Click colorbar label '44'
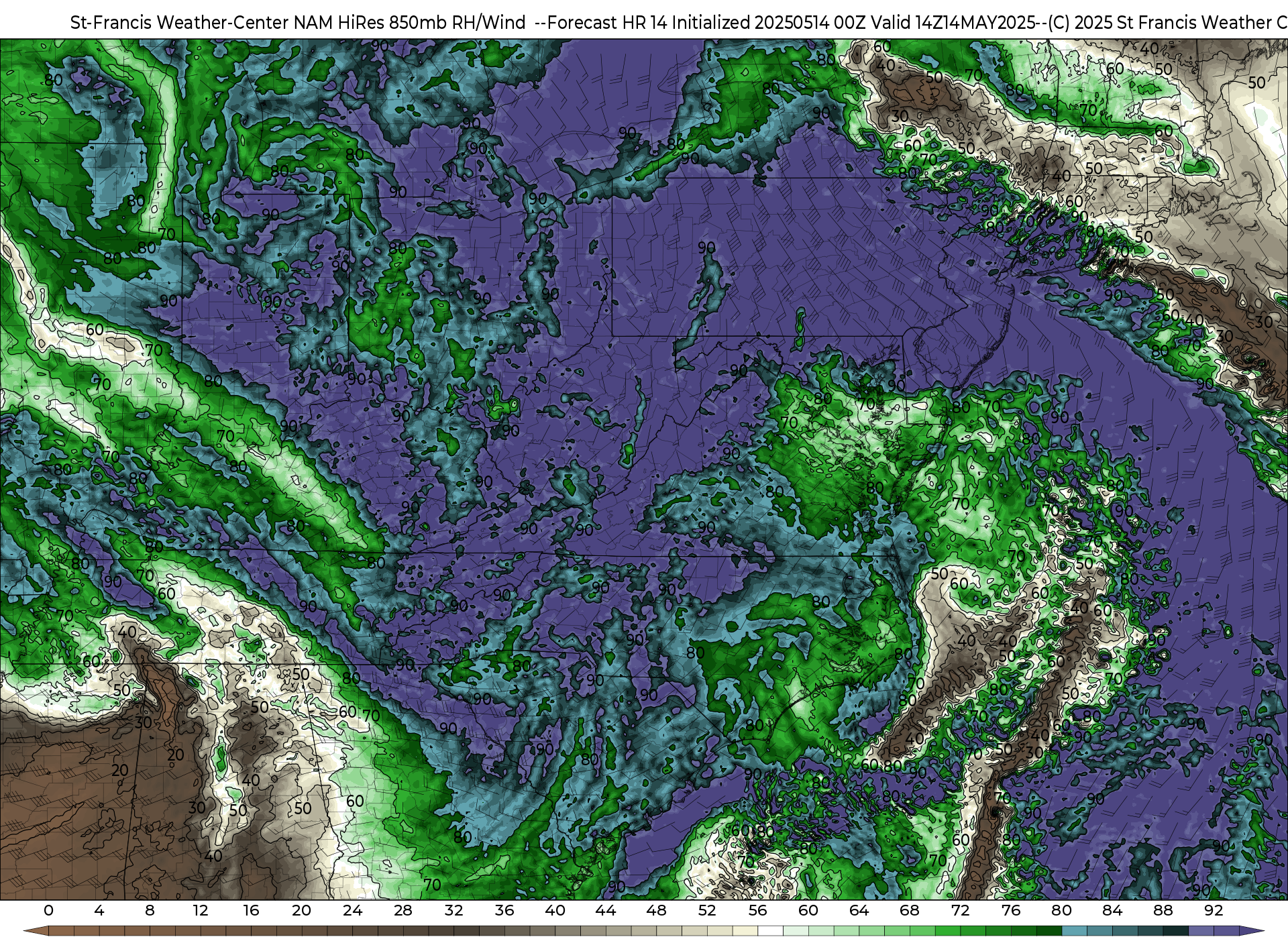 point(606,911)
